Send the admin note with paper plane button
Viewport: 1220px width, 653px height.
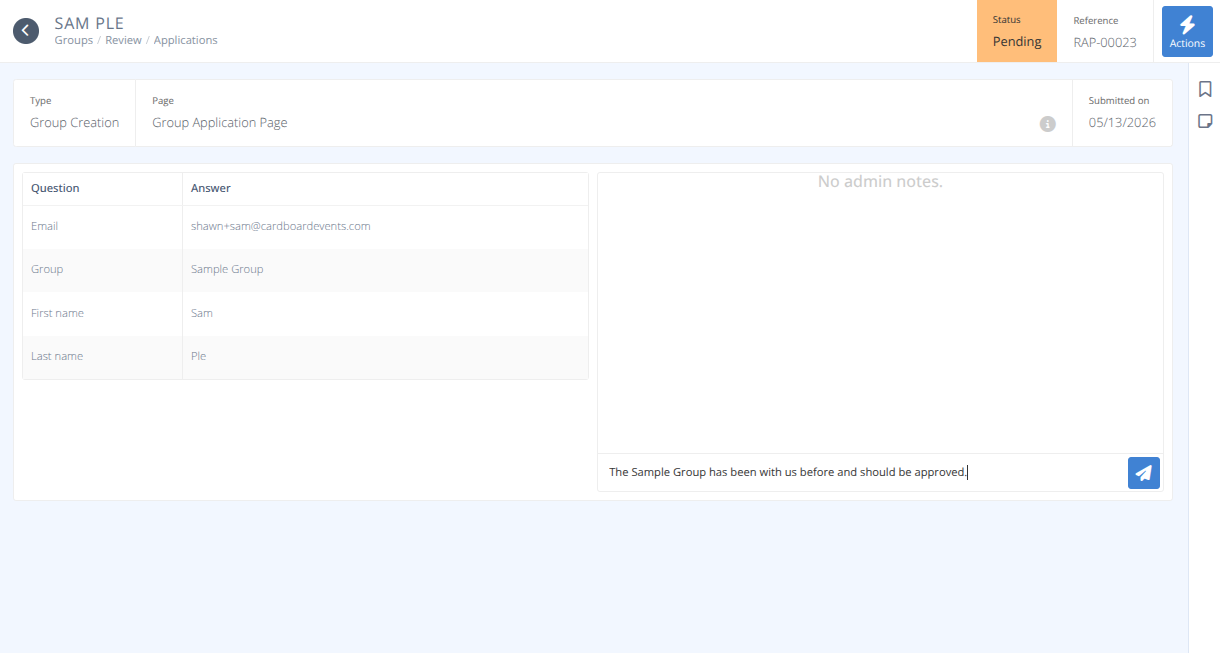(x=1144, y=473)
